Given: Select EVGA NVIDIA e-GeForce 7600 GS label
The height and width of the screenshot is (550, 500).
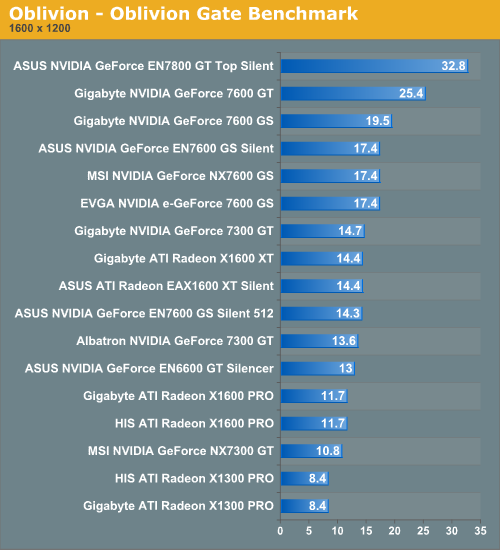Looking at the screenshot, I should click(x=177, y=203).
